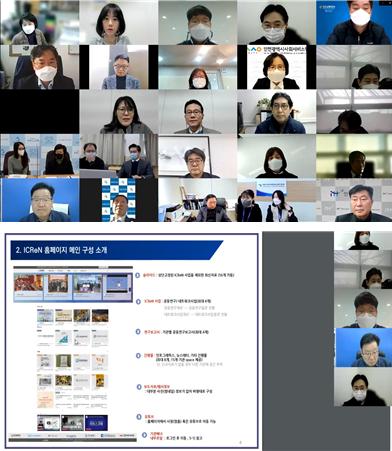This screenshot has height=451, width=392.
Task: Select the video tile with blue checkered backdrop
Action: [x=119, y=200]
